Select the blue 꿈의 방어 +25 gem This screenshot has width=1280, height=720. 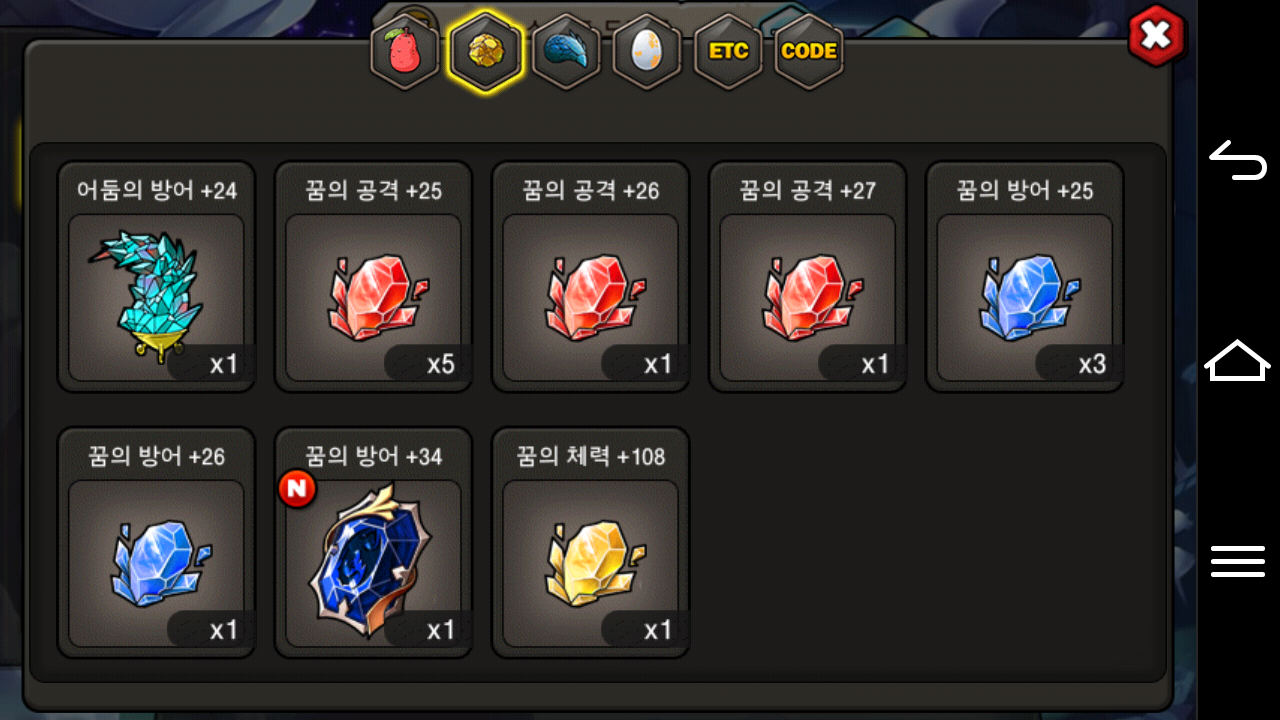click(x=1024, y=277)
